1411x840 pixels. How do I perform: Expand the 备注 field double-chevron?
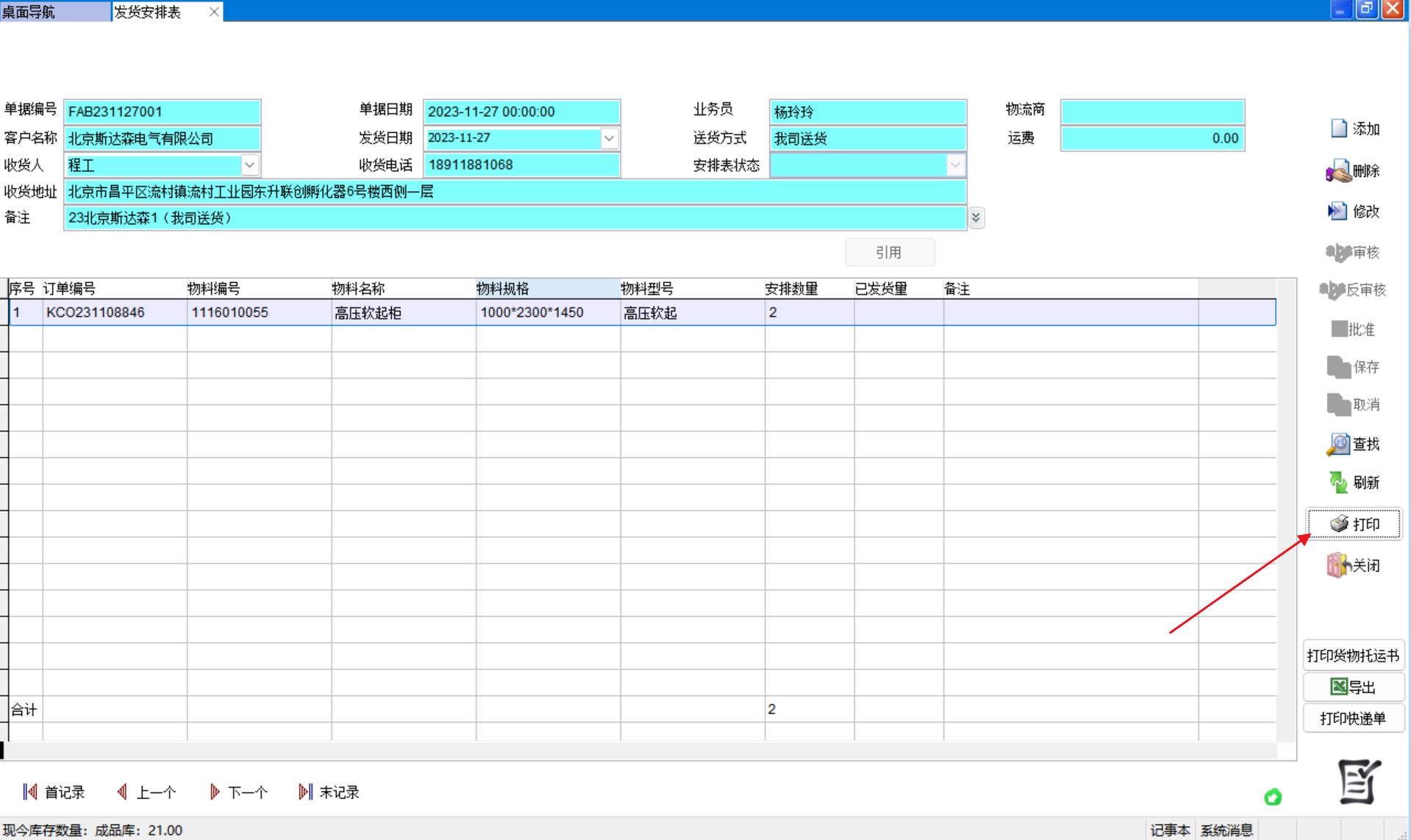click(976, 218)
